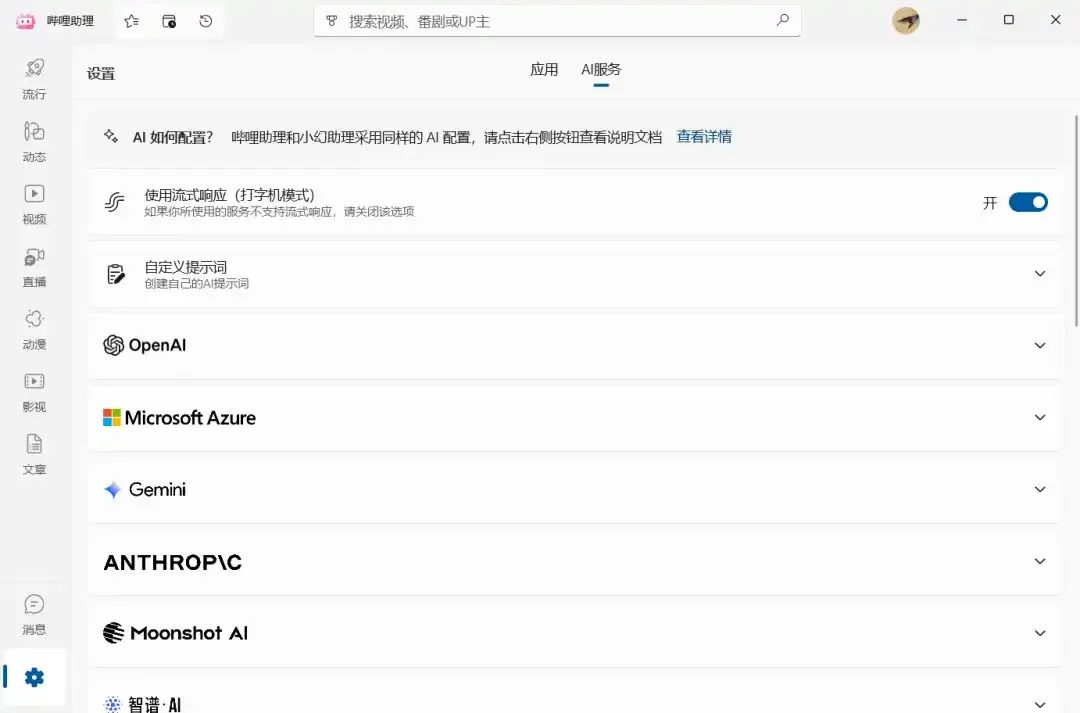Click the 智谱·AI logo
This screenshot has height=713, width=1080.
coord(142,704)
